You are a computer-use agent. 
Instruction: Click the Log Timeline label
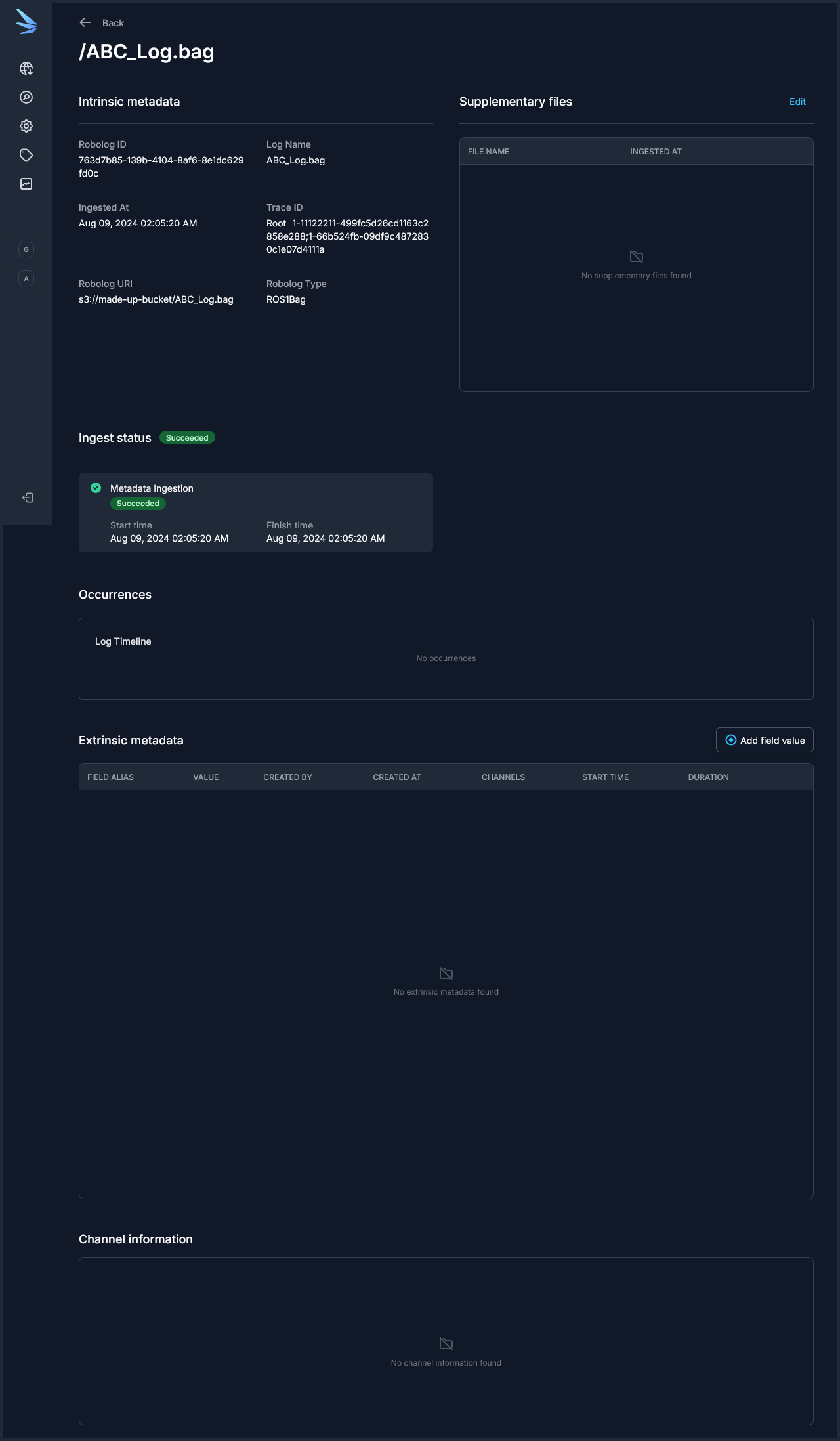123,641
